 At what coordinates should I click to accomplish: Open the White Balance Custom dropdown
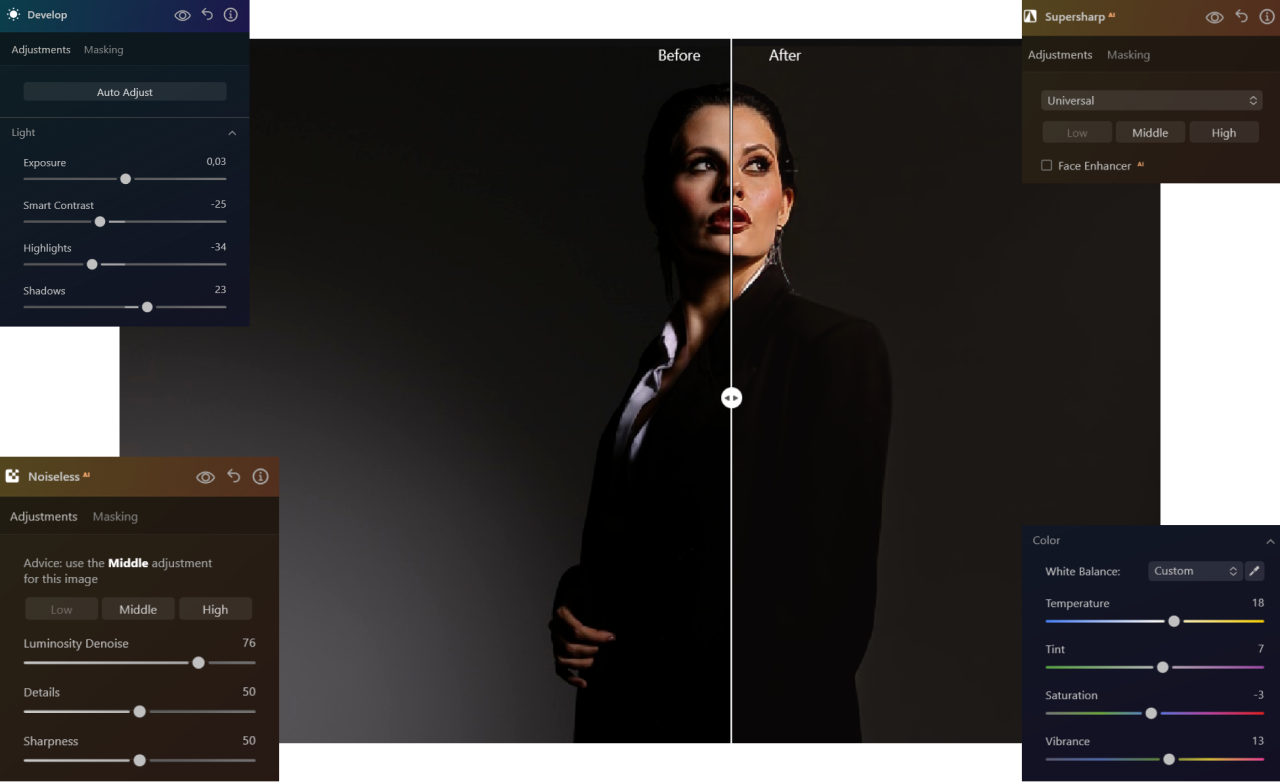[1195, 571]
